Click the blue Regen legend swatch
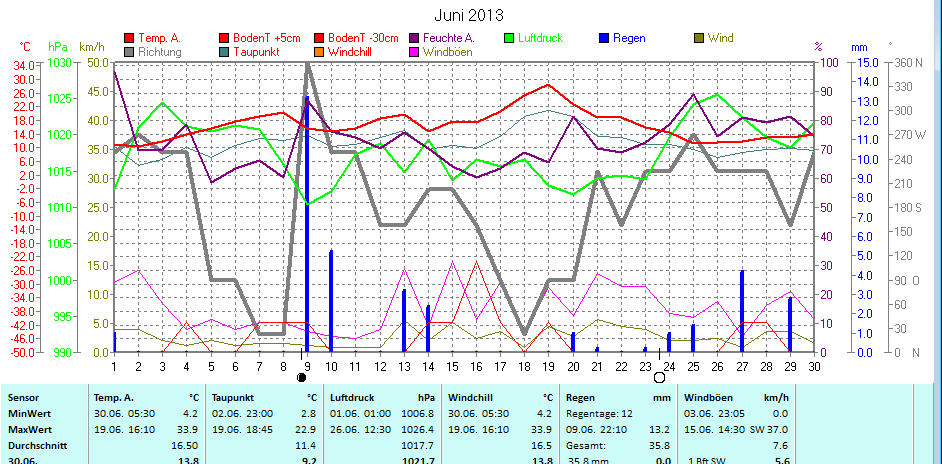 [604, 38]
